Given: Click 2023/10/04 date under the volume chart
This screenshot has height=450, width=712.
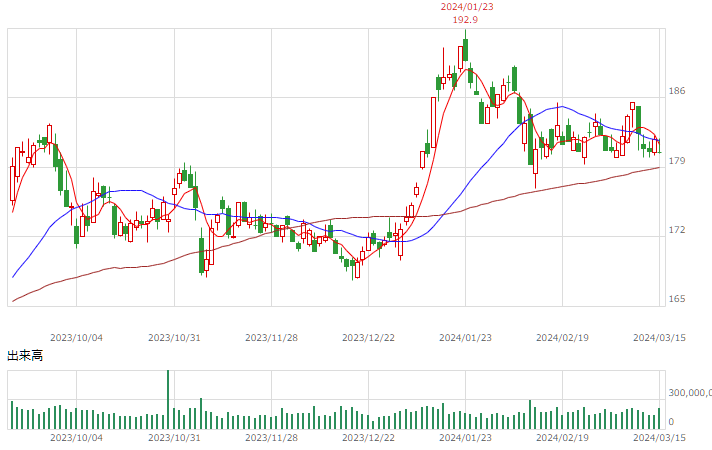Looking at the screenshot, I should [x=76, y=438].
